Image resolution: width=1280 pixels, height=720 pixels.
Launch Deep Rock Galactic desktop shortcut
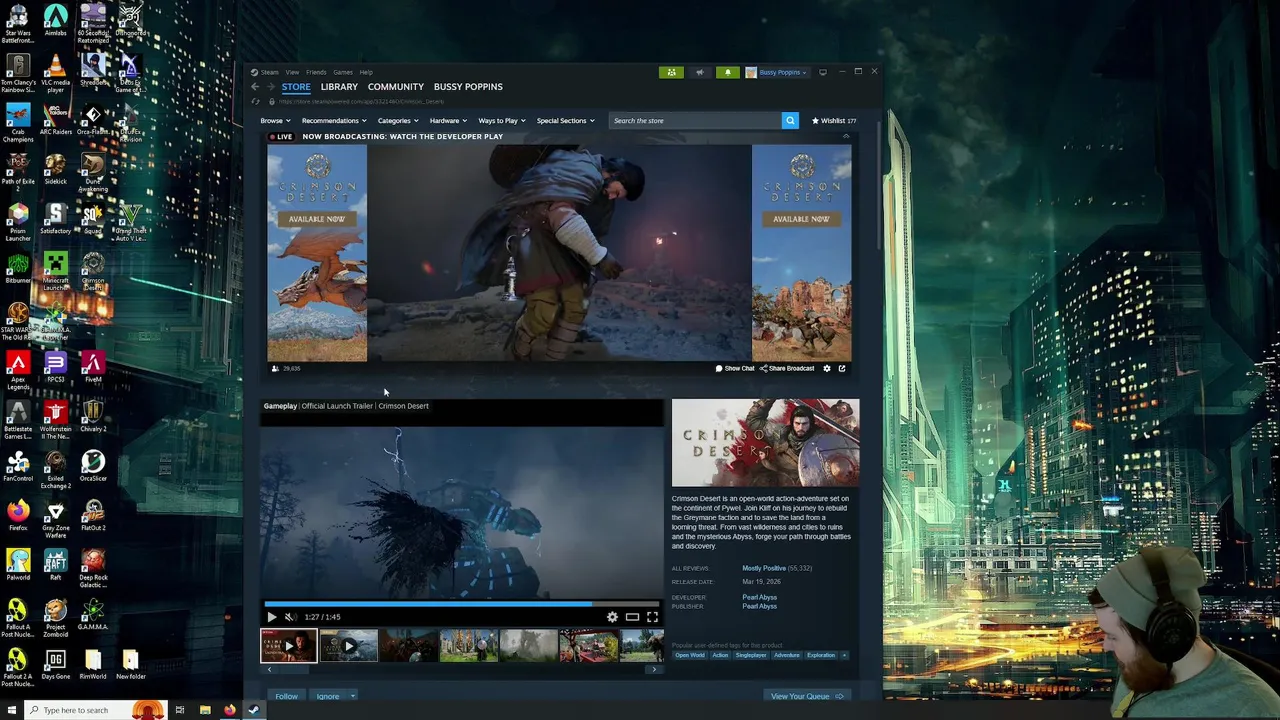click(x=93, y=568)
